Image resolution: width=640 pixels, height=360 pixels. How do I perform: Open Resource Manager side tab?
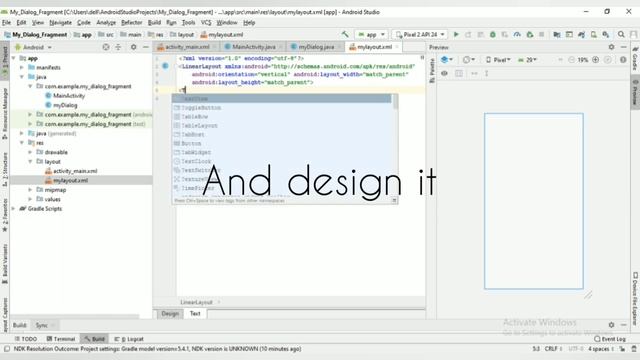(4, 113)
